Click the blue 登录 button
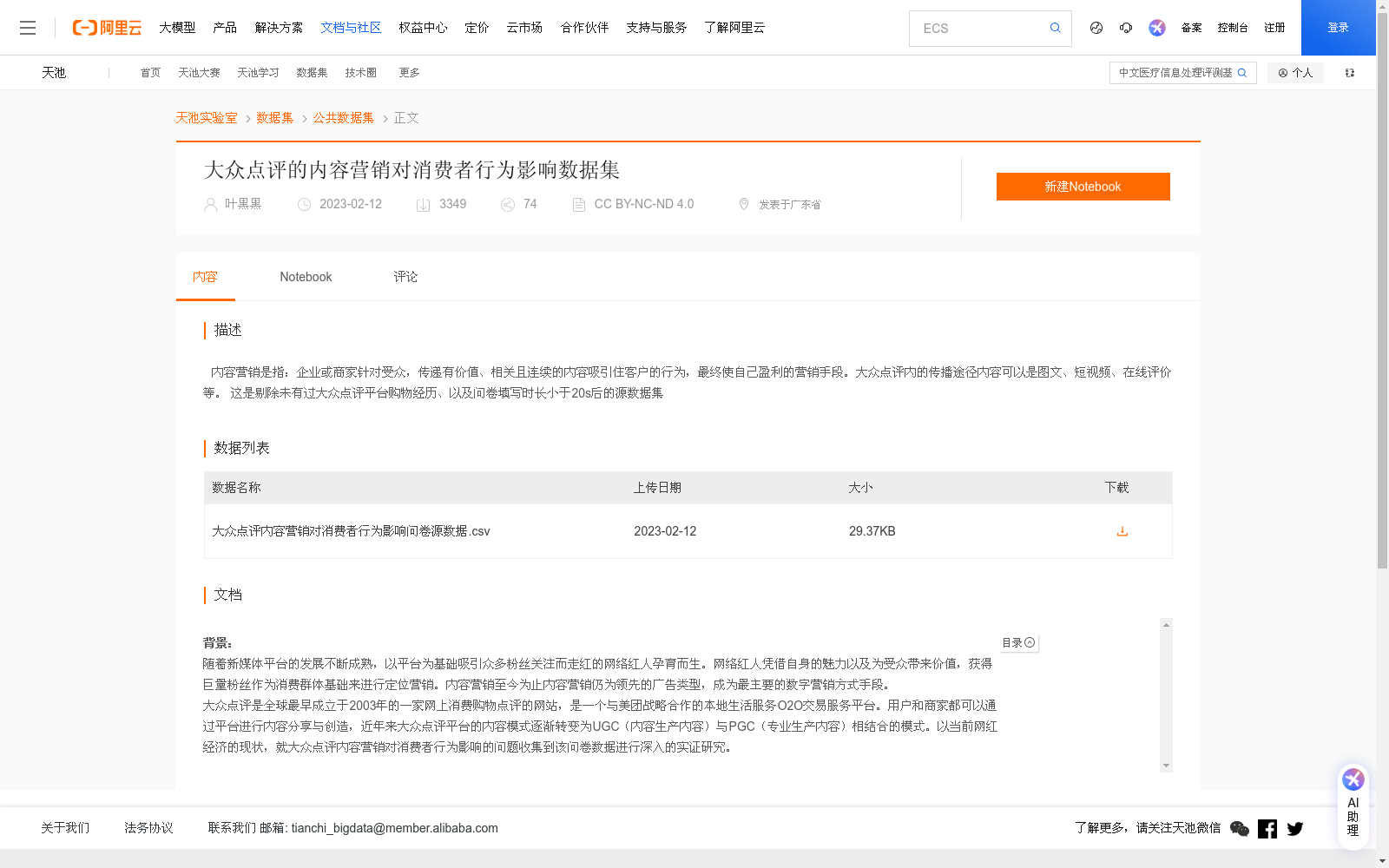This screenshot has width=1389, height=868. (x=1338, y=28)
